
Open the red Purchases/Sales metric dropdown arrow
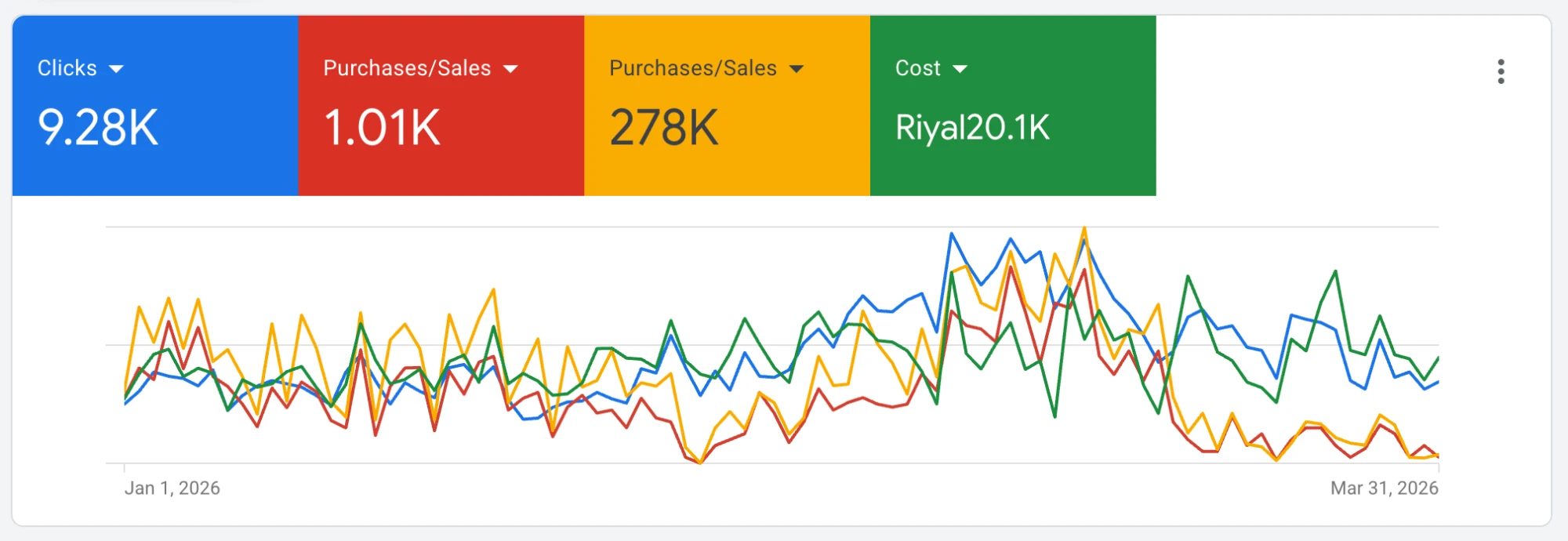[510, 69]
